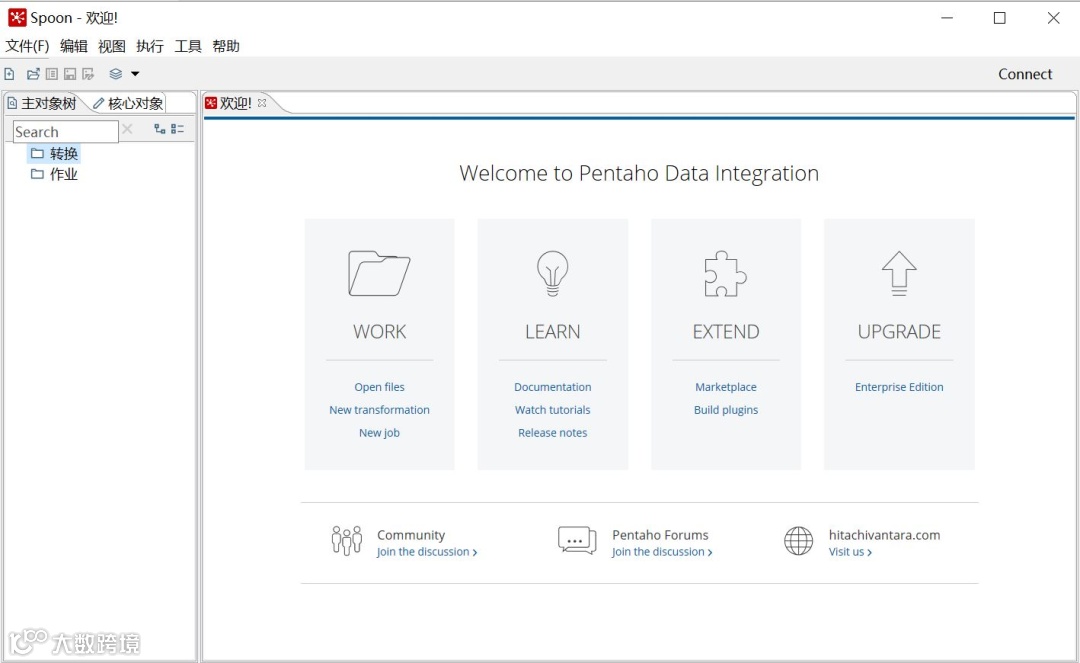1080x663 pixels.
Task: Click the Open file toolbar icon
Action: click(x=33, y=74)
